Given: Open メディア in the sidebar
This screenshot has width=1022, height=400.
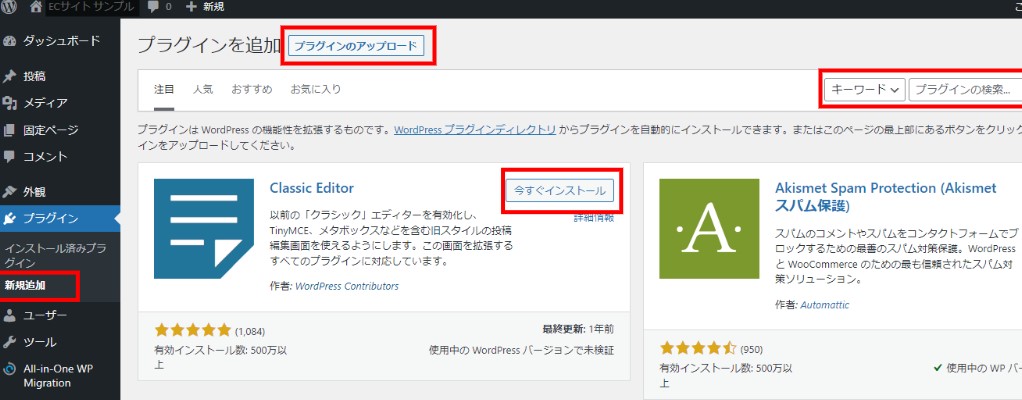Looking at the screenshot, I should 45,103.
